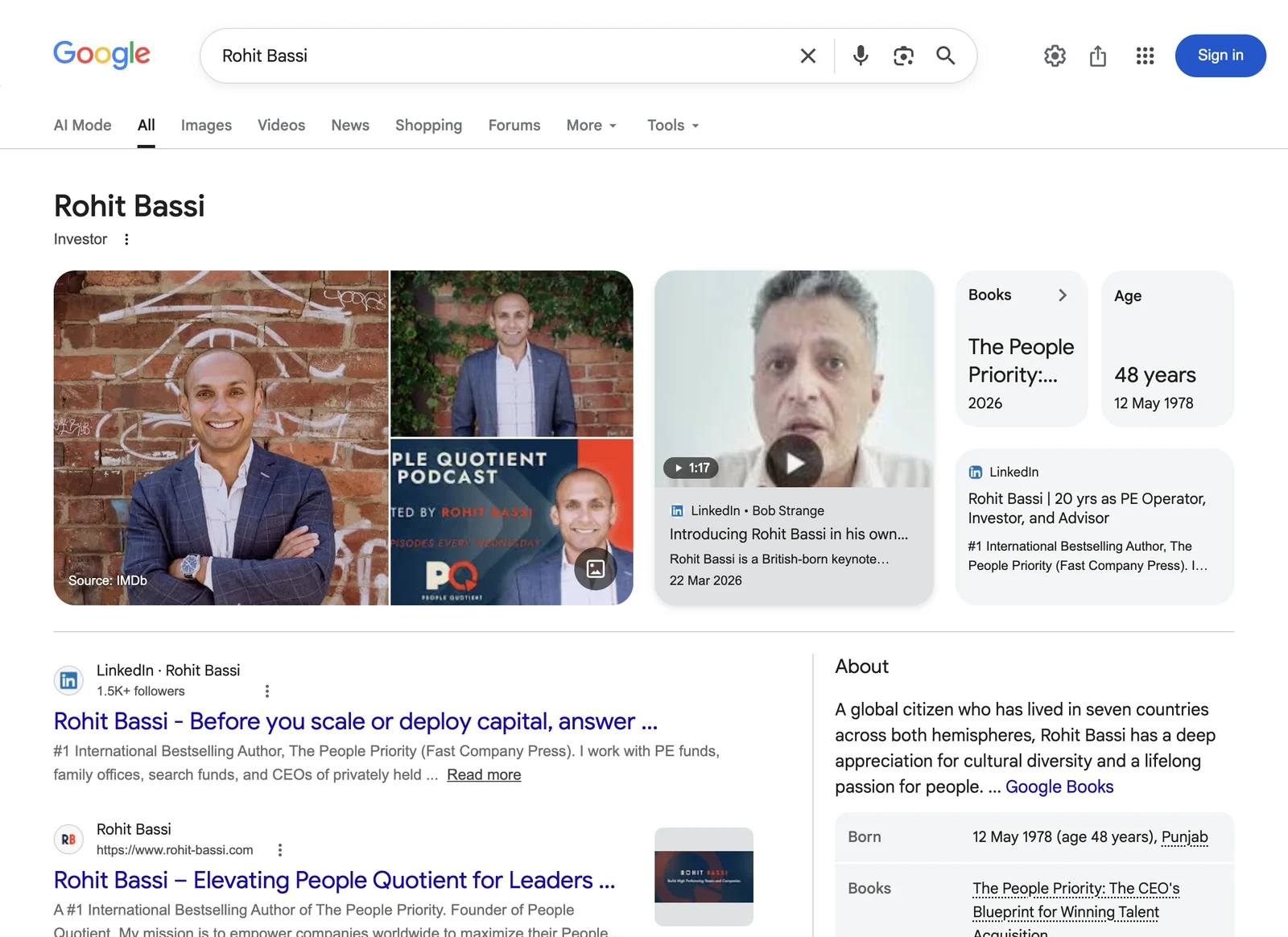Open quick settings gear icon

(x=1055, y=56)
